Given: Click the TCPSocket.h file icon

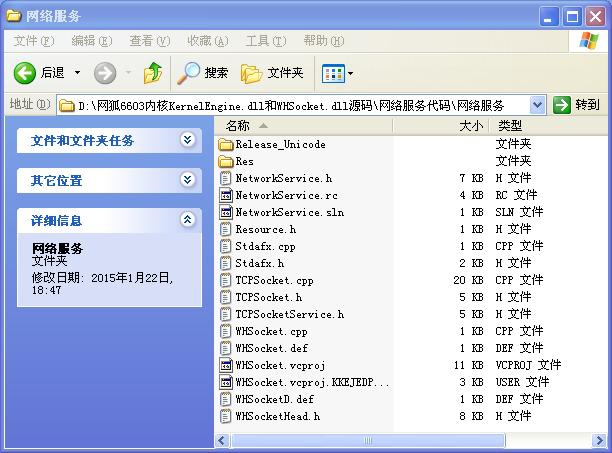Looking at the screenshot, I should 226,298.
